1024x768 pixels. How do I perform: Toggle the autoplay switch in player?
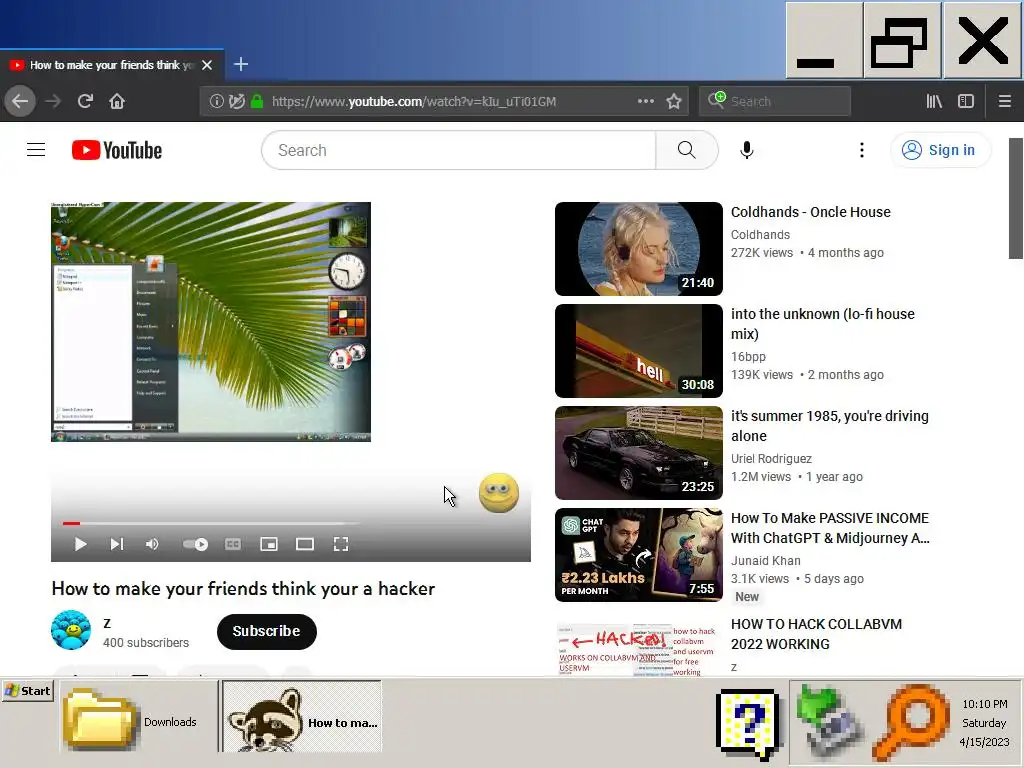pos(195,544)
